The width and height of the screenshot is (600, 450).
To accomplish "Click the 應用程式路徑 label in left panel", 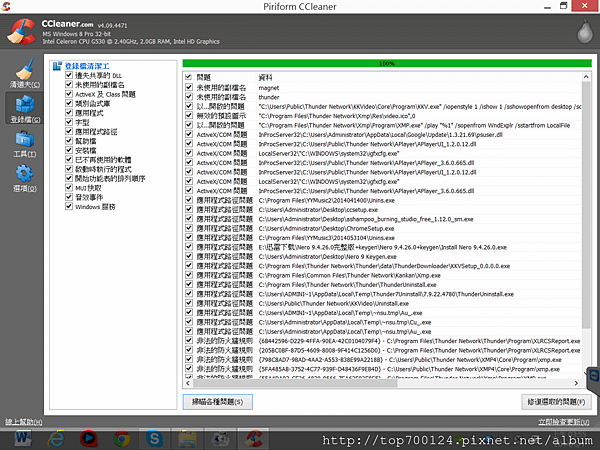I will [96, 132].
